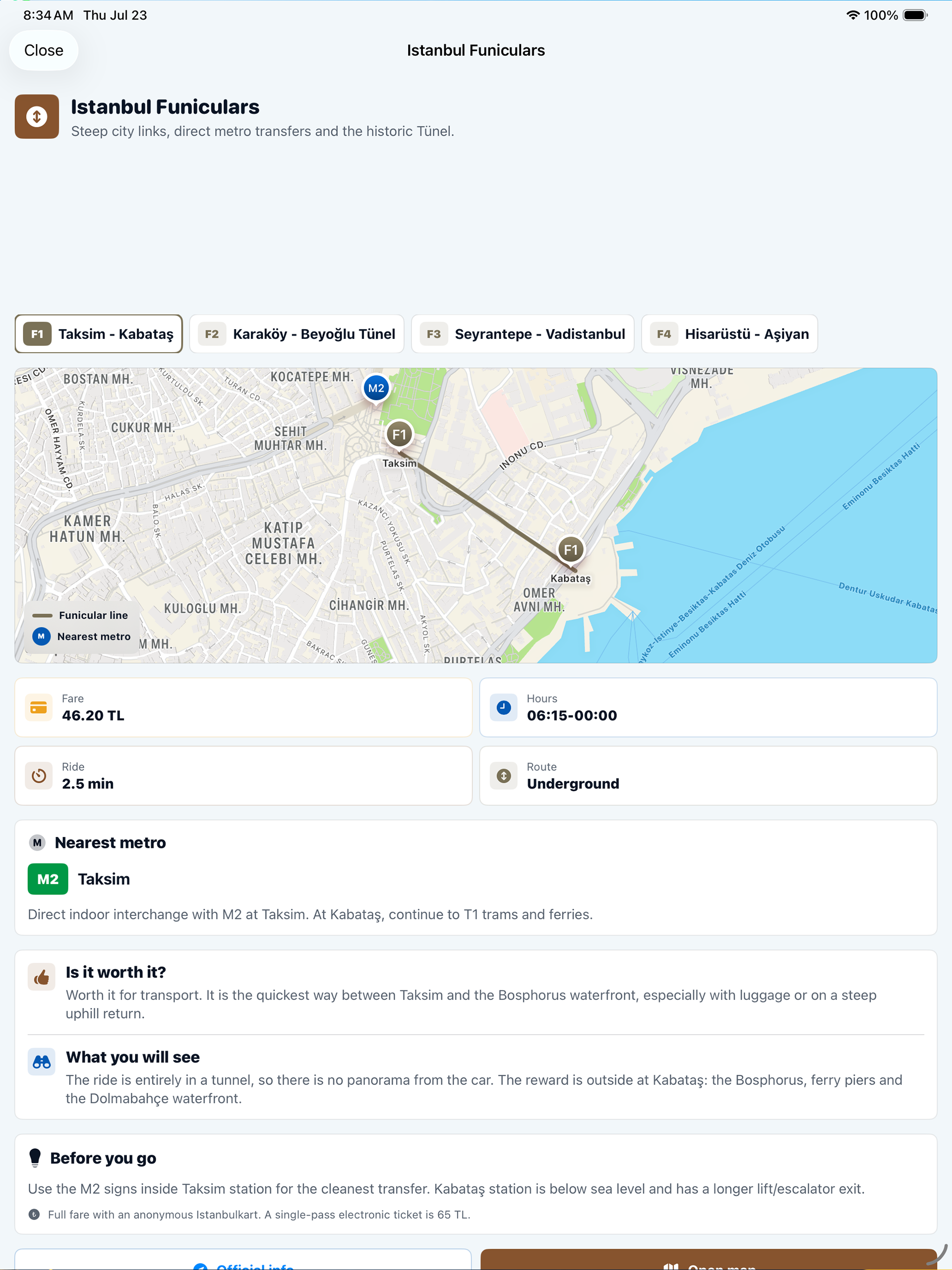Image resolution: width=952 pixels, height=1270 pixels.
Task: Tap the Istanbul Funiculars brown app icon
Action: point(37,117)
